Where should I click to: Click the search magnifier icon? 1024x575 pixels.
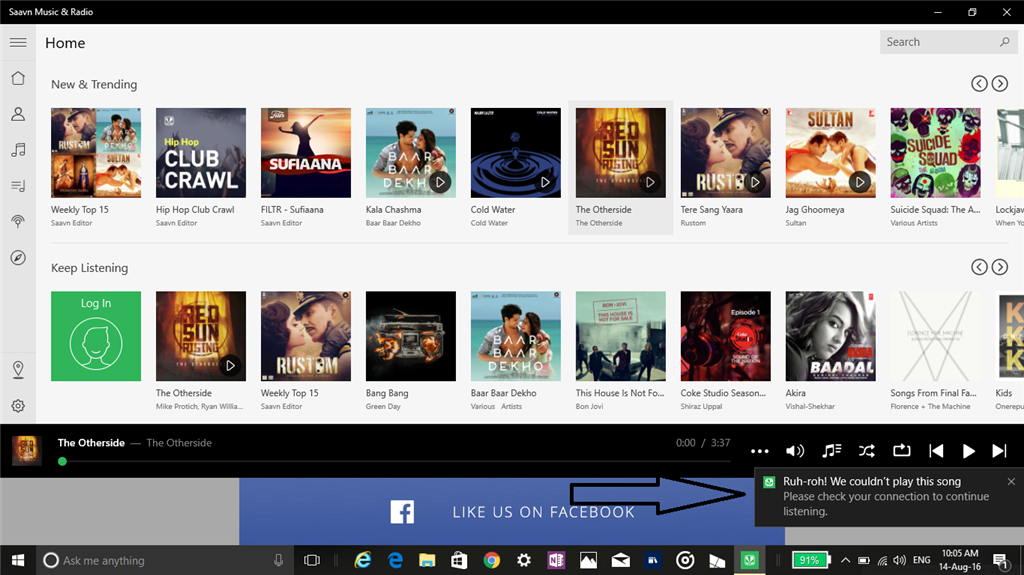tap(1004, 42)
